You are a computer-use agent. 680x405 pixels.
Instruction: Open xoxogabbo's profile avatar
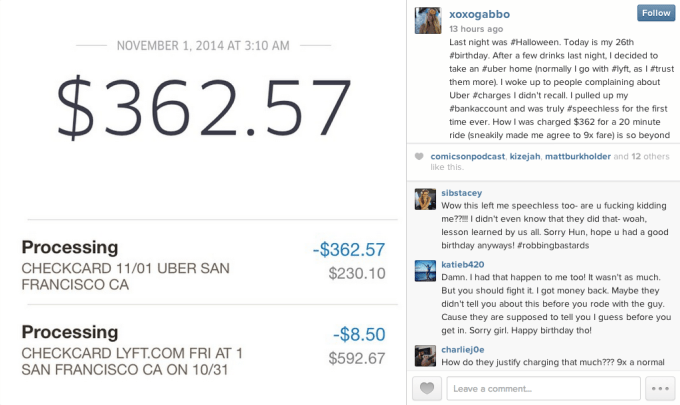(x=431, y=19)
